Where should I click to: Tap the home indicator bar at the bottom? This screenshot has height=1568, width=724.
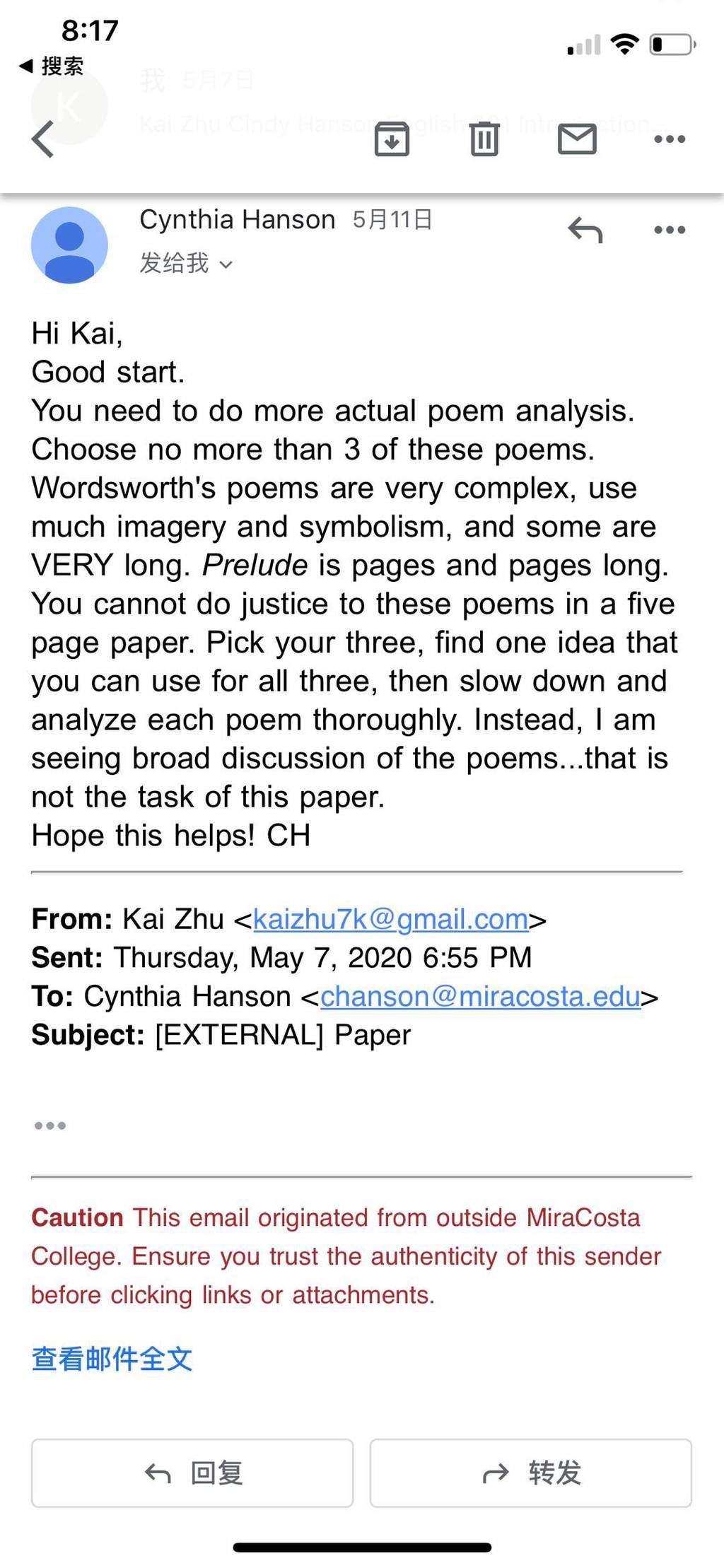coord(362,1547)
